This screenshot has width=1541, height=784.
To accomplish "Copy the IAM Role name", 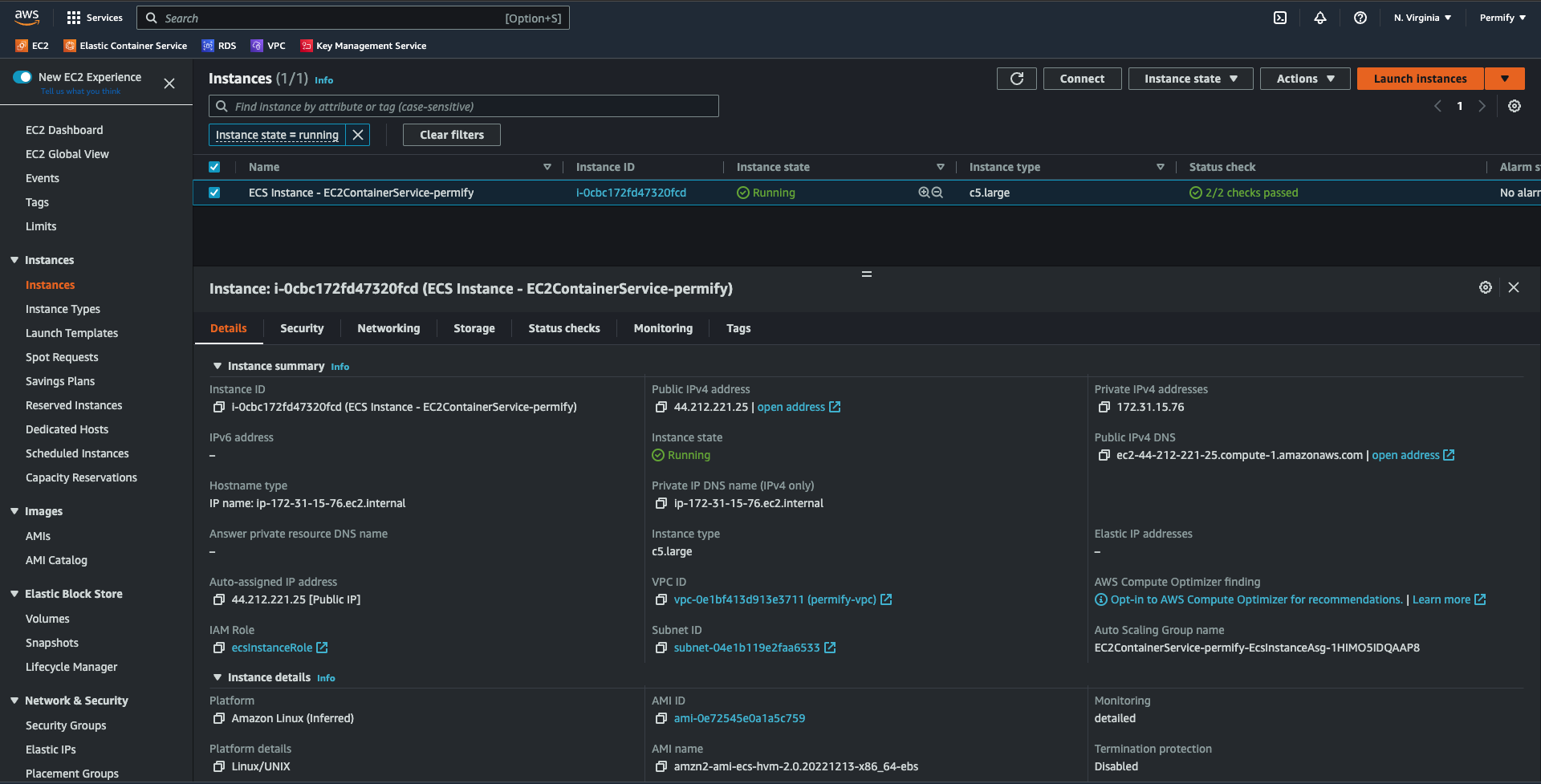I will tap(218, 648).
